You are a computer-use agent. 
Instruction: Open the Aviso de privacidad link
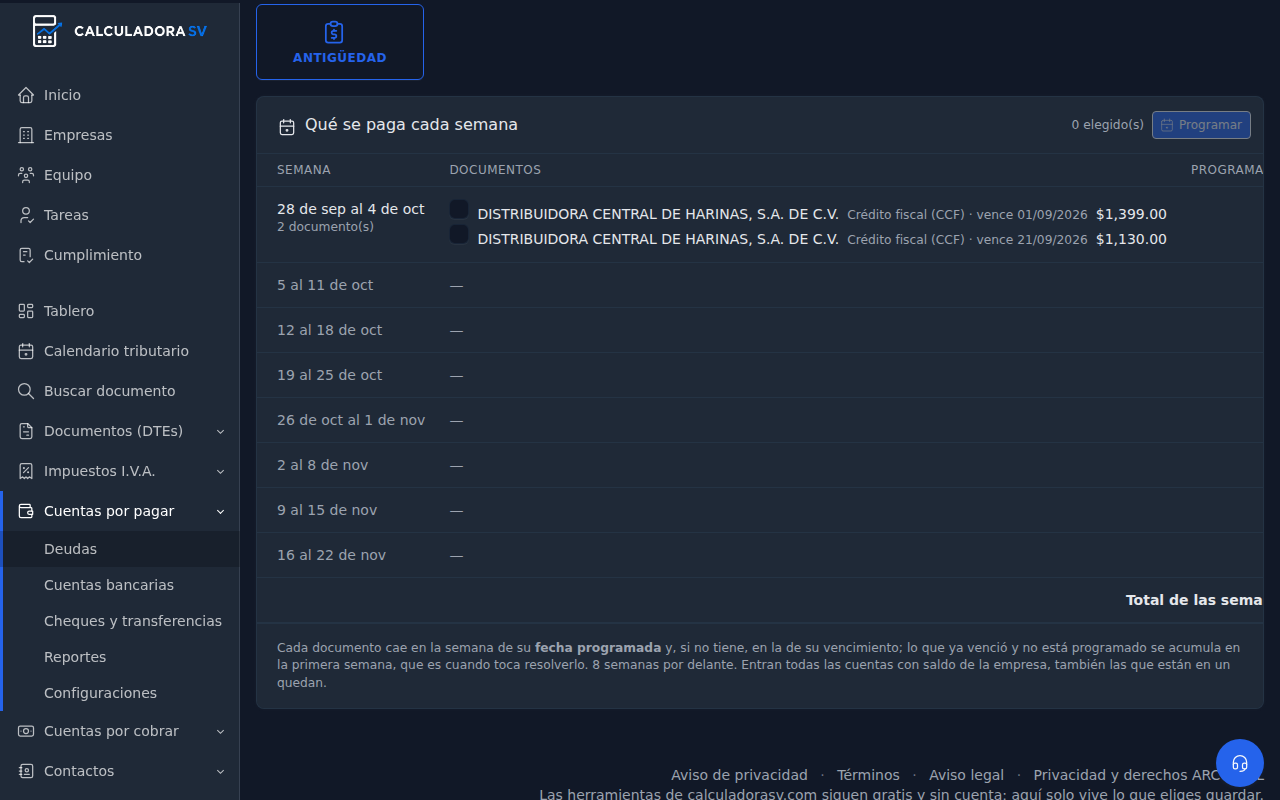[739, 775]
